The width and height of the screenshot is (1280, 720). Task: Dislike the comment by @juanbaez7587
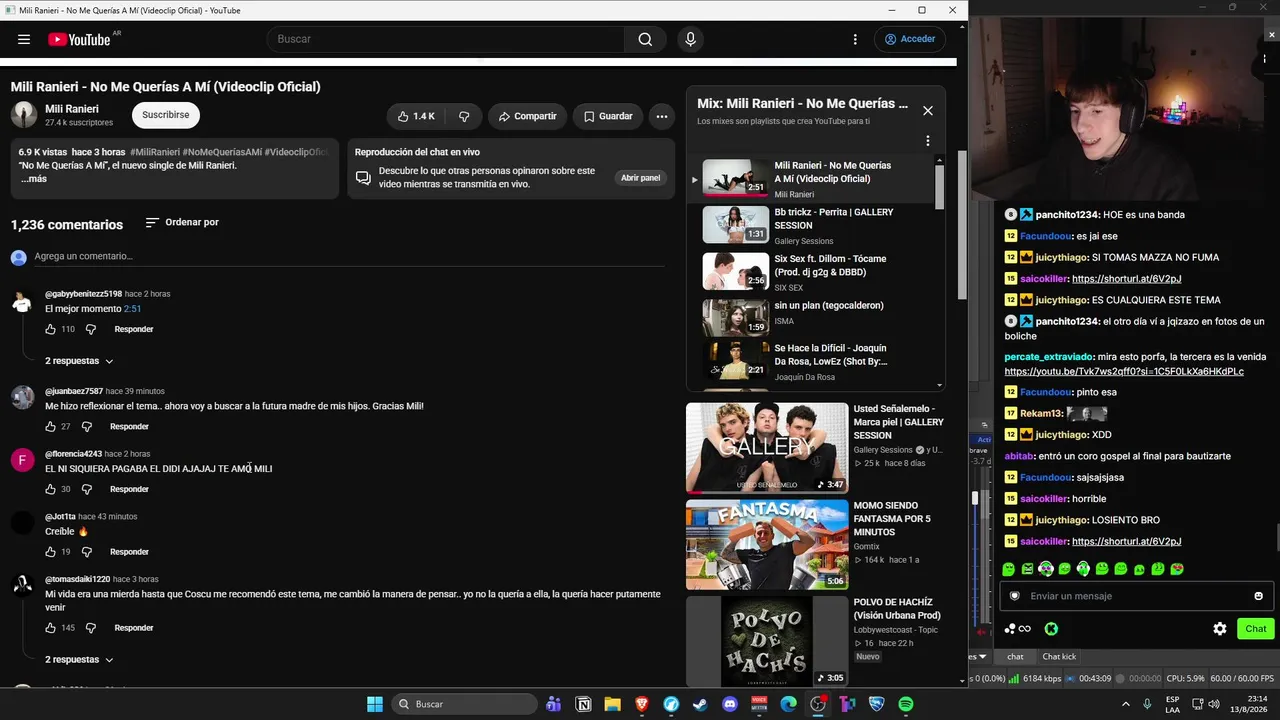point(87,426)
